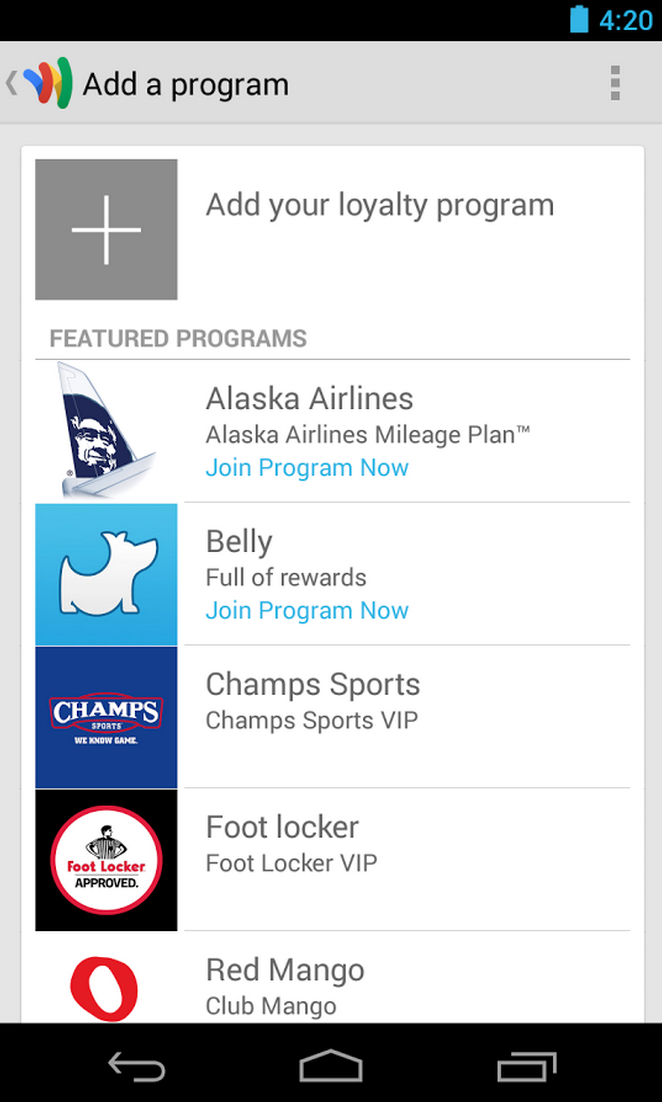Tap Join Program Now under Belly
The height and width of the screenshot is (1102, 662).
click(x=307, y=610)
